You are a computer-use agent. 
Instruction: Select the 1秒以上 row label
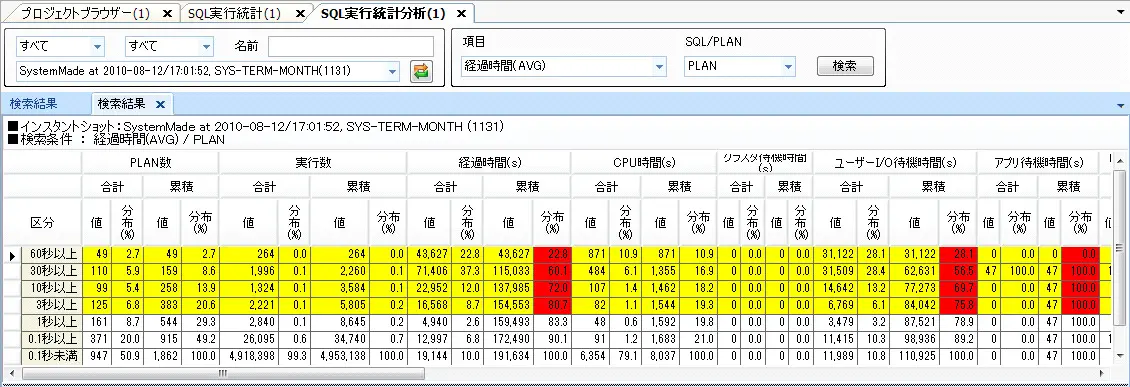[53, 321]
